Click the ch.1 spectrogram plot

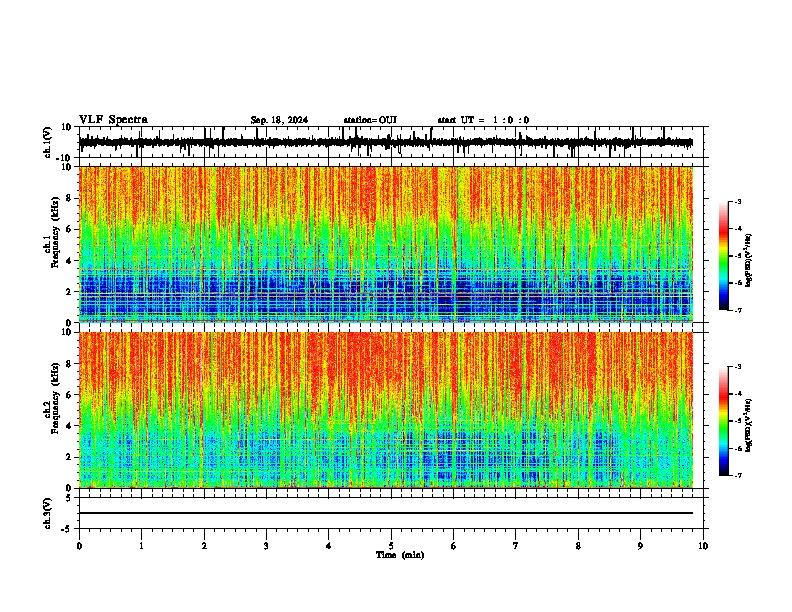tap(386, 244)
